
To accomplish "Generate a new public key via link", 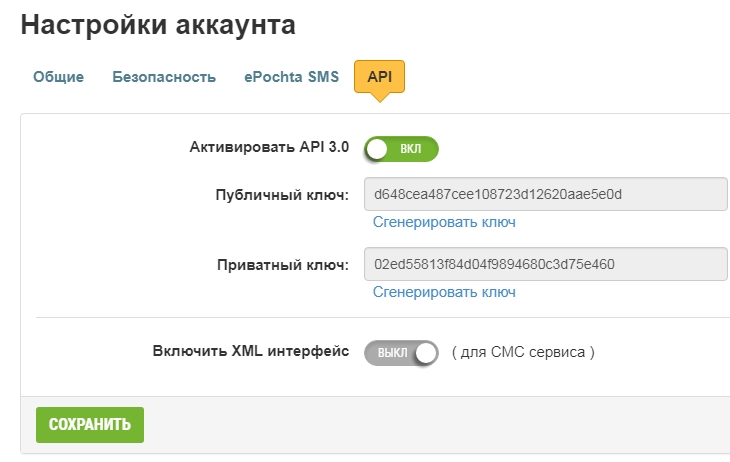I will pyautogui.click(x=444, y=222).
